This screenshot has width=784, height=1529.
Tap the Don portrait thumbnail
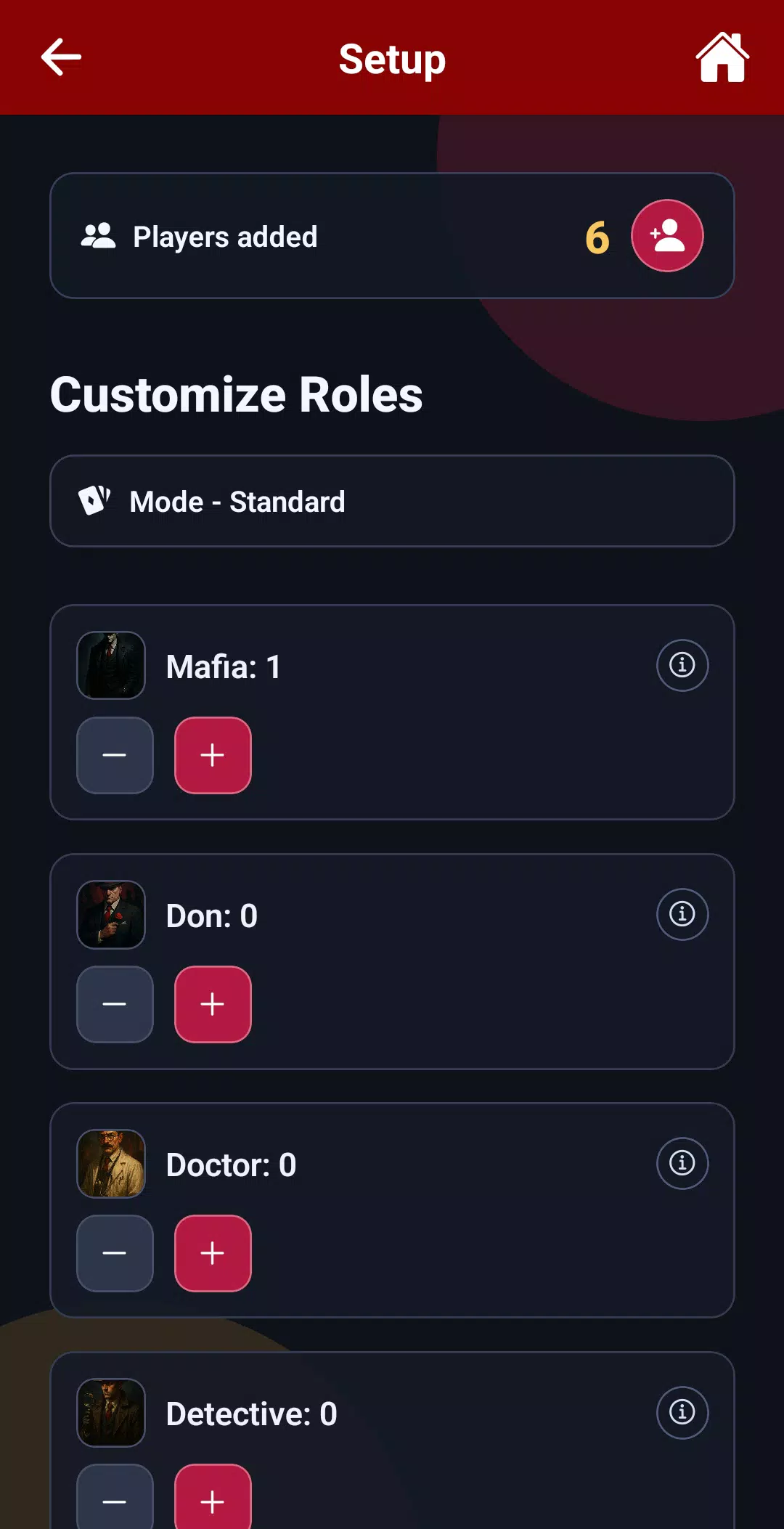coord(111,915)
